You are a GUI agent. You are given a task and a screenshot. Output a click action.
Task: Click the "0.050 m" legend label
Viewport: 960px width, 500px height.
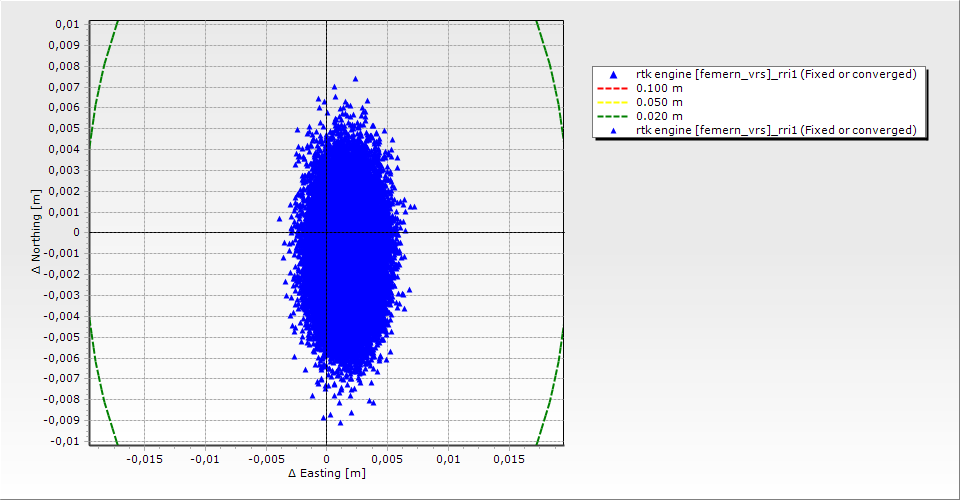[660, 103]
